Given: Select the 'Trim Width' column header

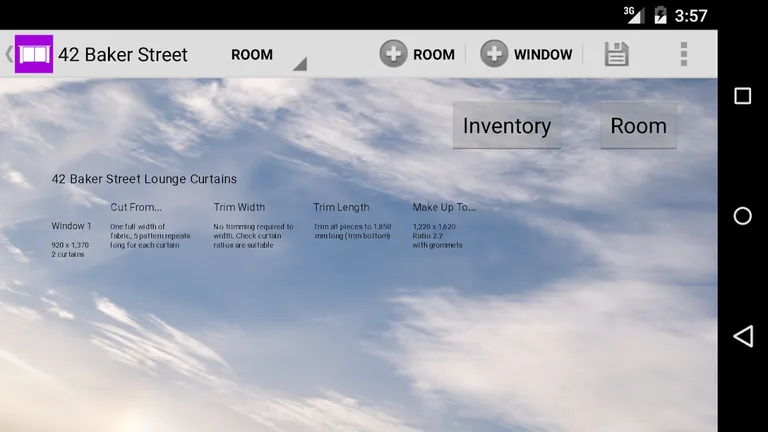Looking at the screenshot, I should coord(239,207).
